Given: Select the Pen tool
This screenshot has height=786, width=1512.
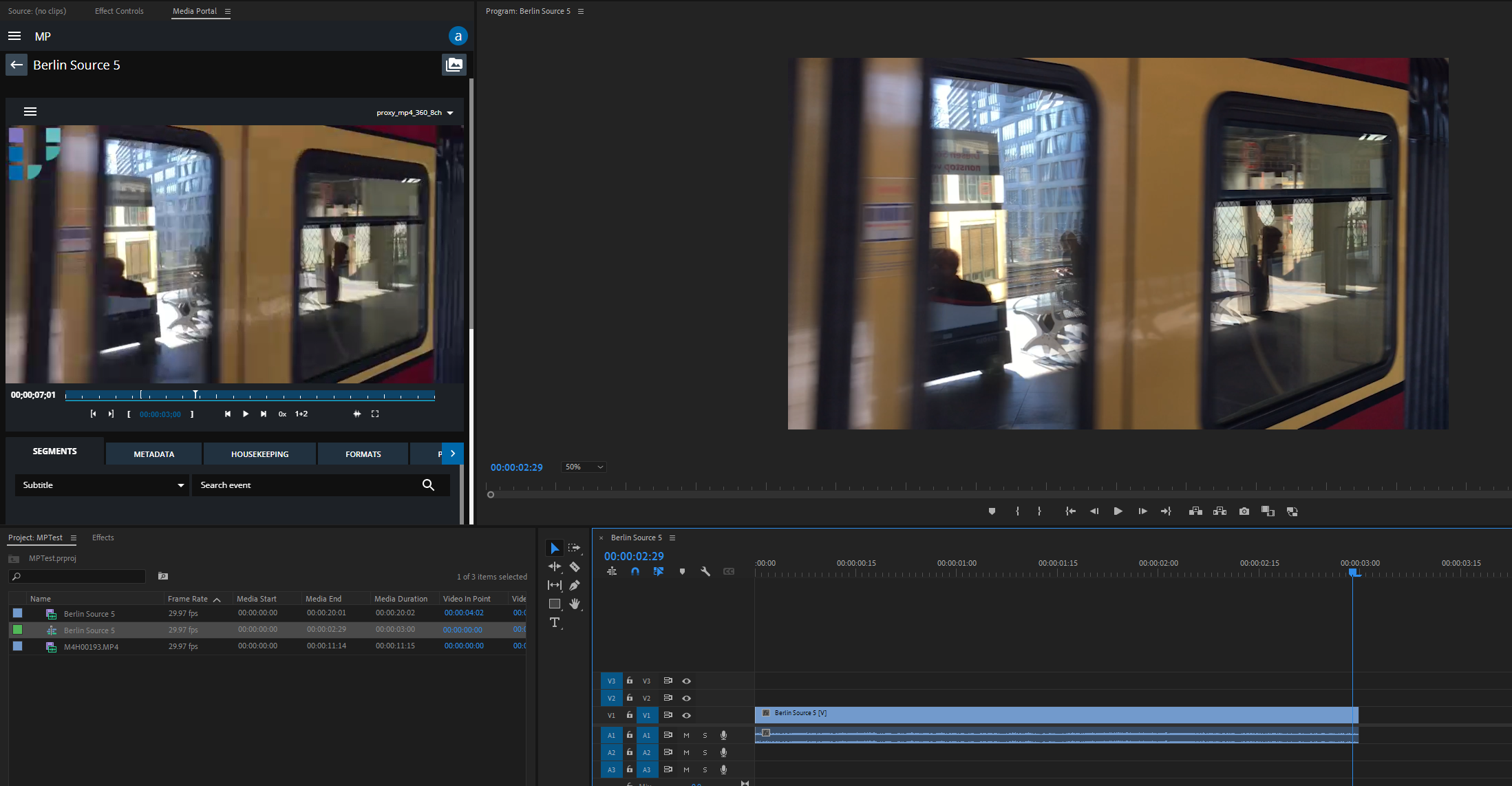Looking at the screenshot, I should (575, 585).
